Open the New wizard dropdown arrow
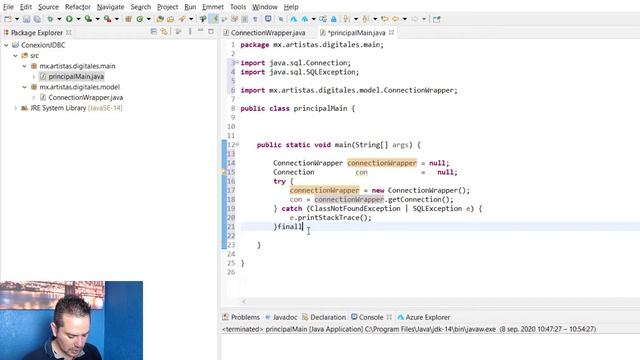The image size is (640, 360). (17, 19)
